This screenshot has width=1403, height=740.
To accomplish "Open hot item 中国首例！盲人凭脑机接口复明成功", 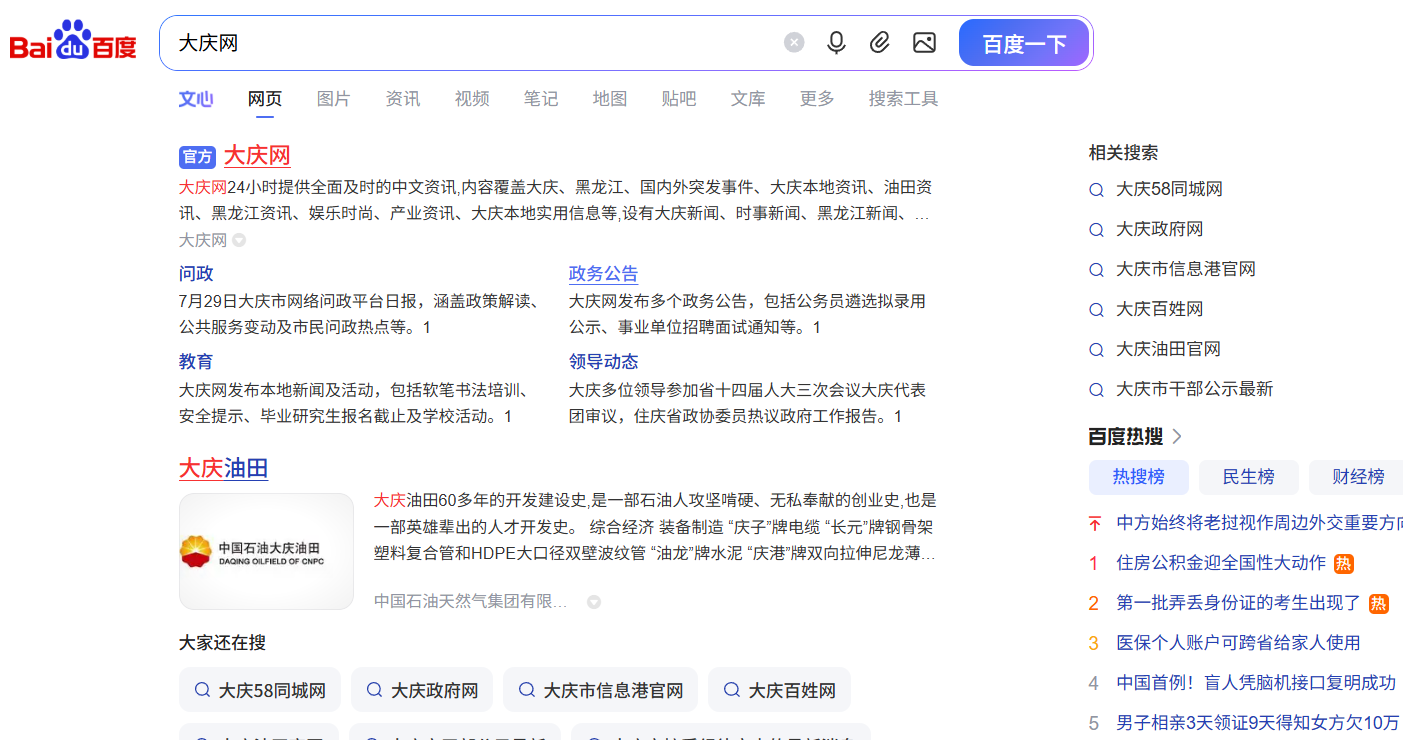I will point(1256,683).
